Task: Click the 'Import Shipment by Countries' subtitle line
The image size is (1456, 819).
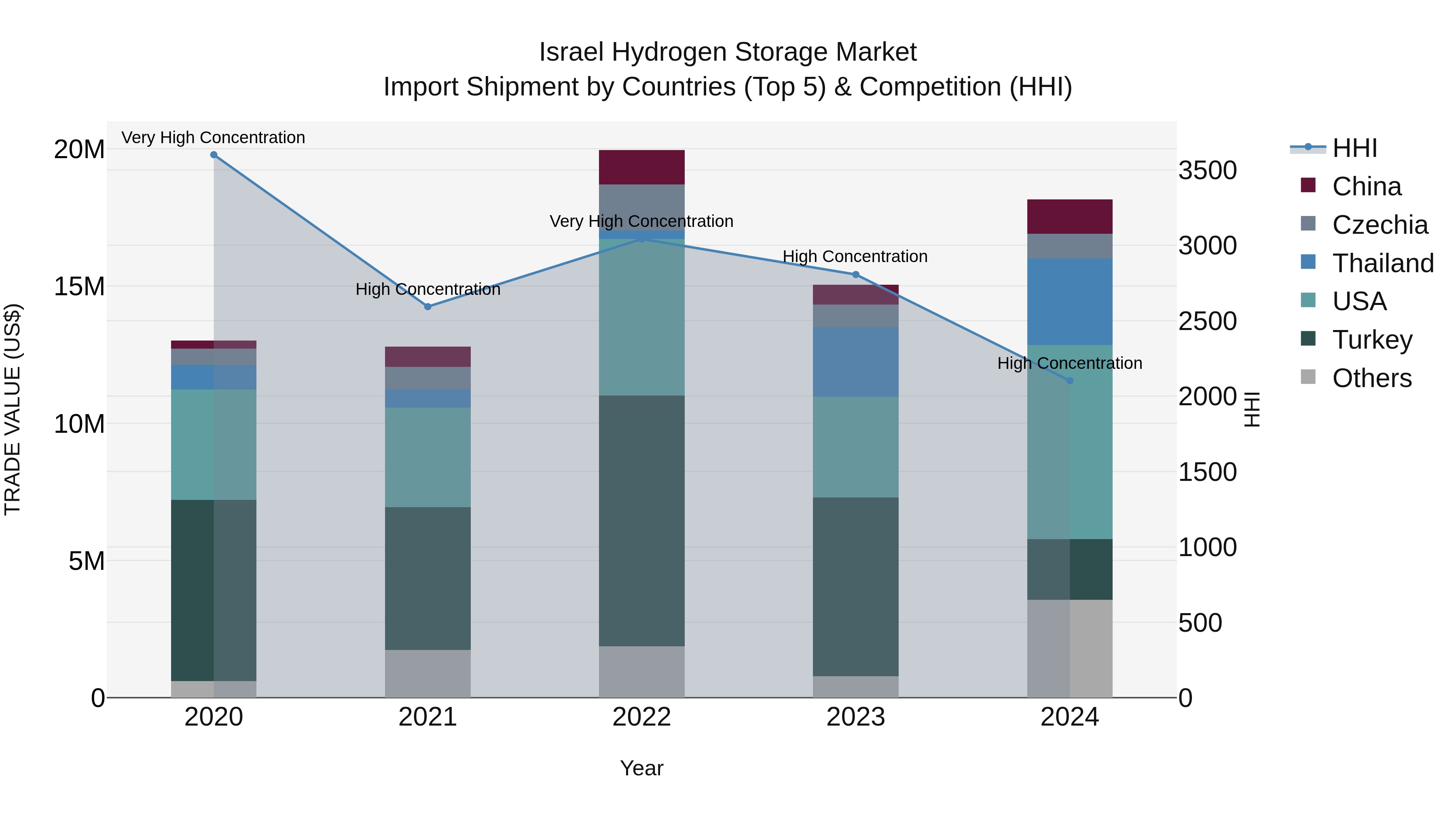Action: click(x=728, y=87)
